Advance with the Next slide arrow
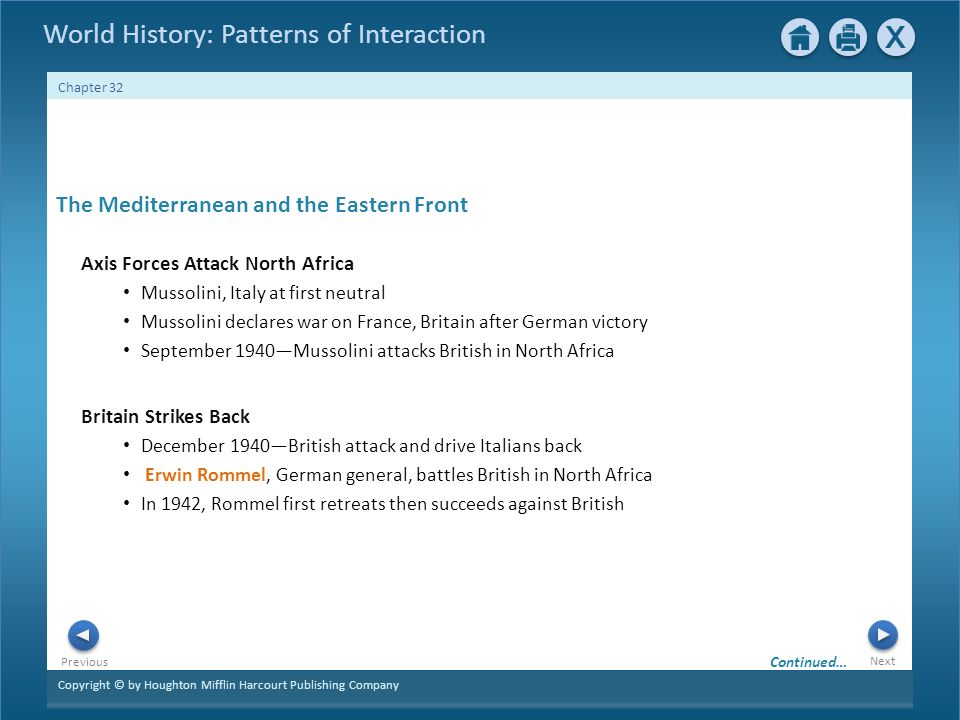Viewport: 960px width, 720px height. pos(883,635)
